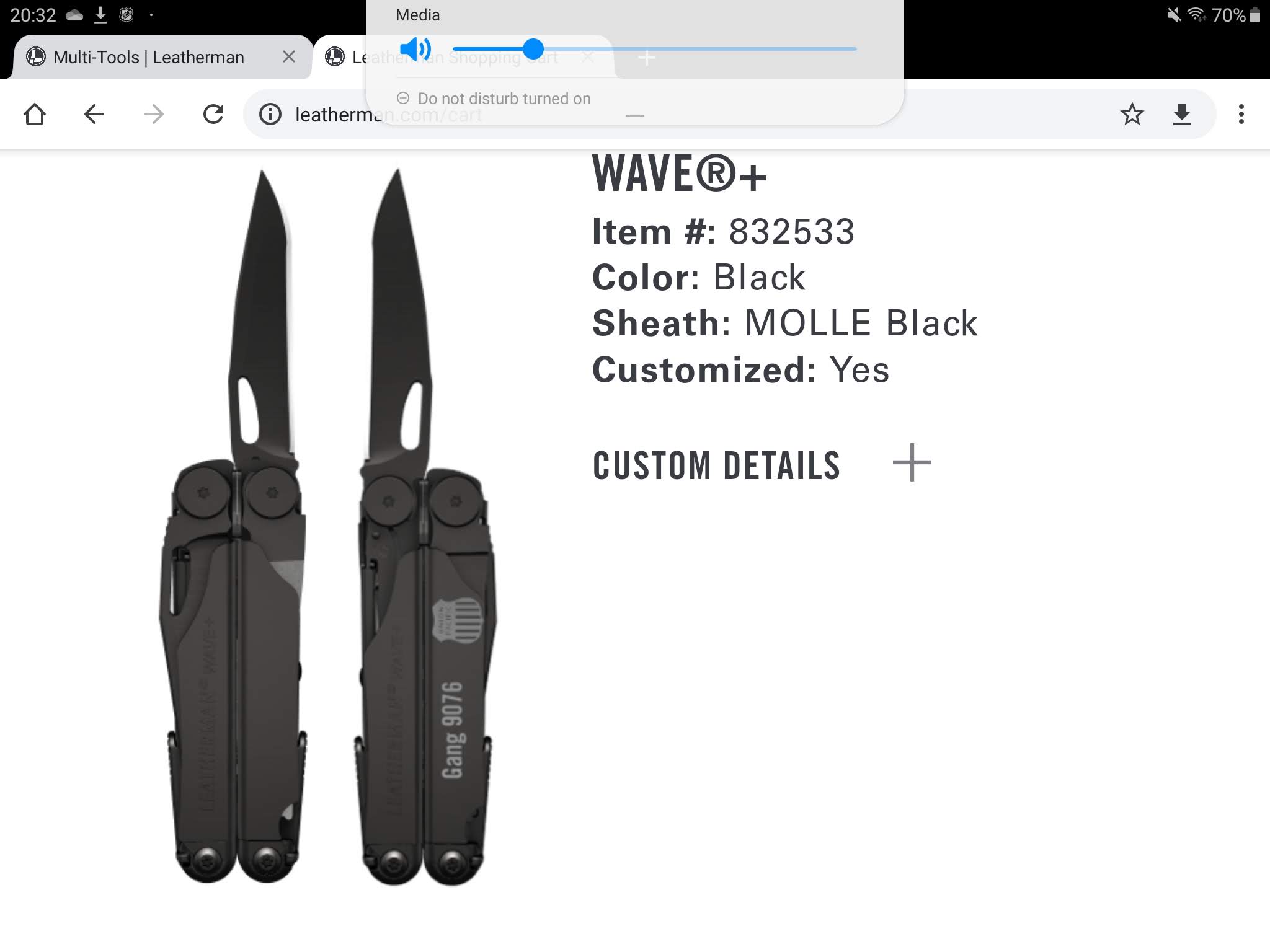Image resolution: width=1270 pixels, height=952 pixels.
Task: Expand volume panel using bottom handle
Action: pyautogui.click(x=634, y=116)
